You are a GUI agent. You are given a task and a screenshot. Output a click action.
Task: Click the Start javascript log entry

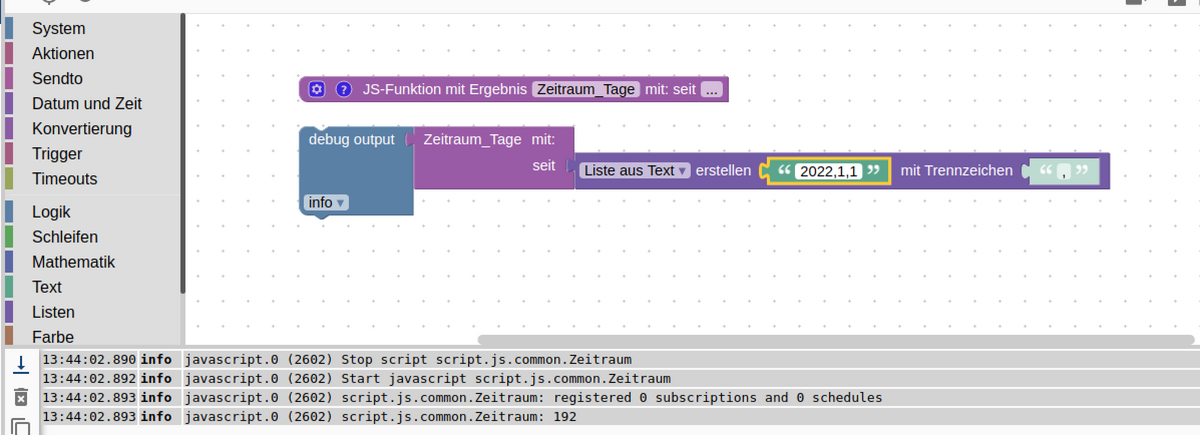618,378
